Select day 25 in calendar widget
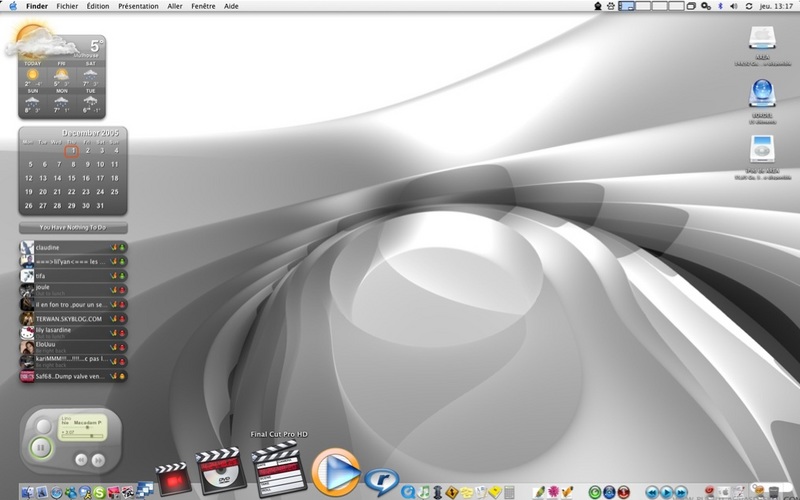The image size is (800, 500). pyautogui.click(x=114, y=192)
